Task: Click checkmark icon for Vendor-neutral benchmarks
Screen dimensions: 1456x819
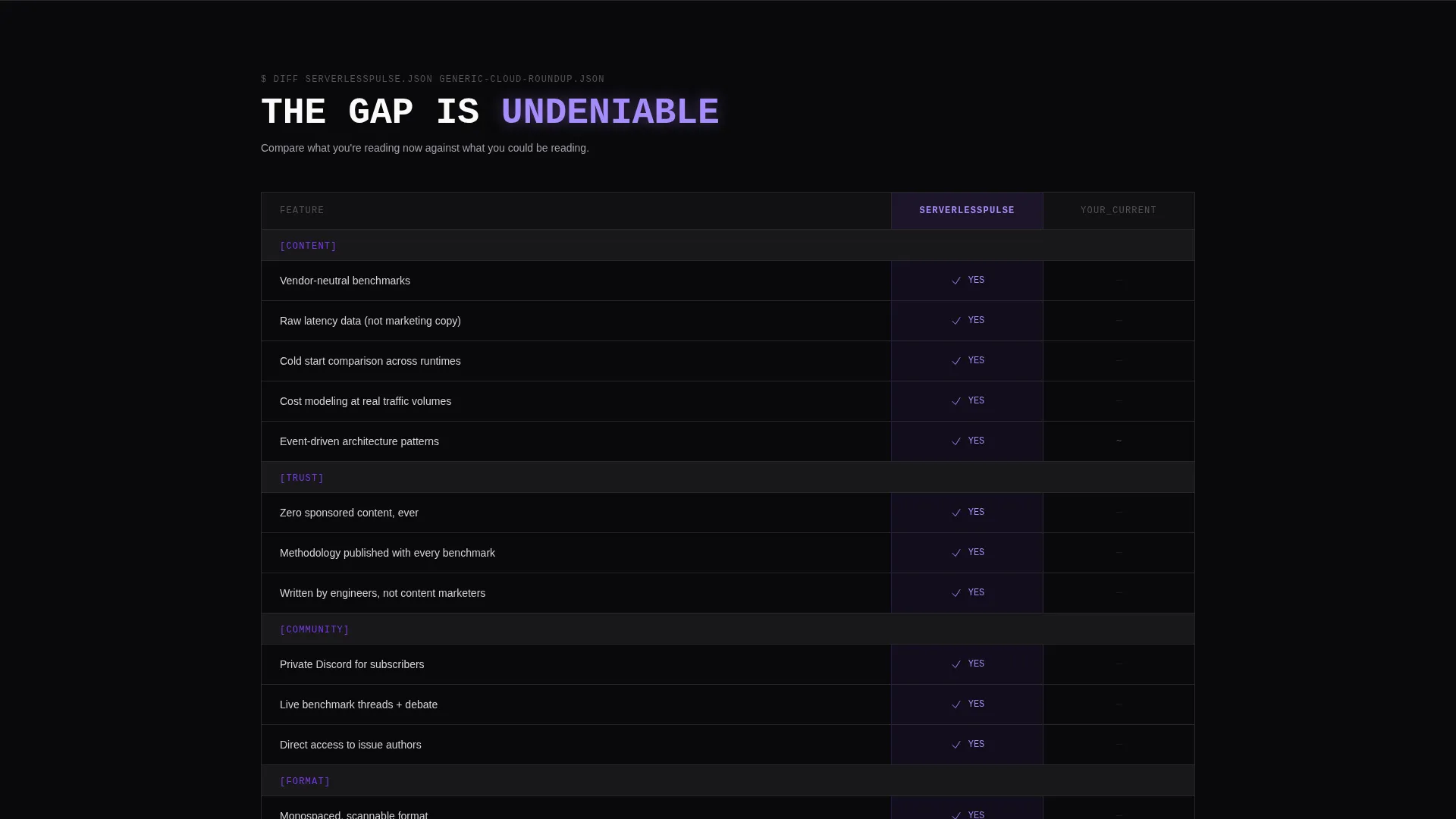Action: point(956,281)
